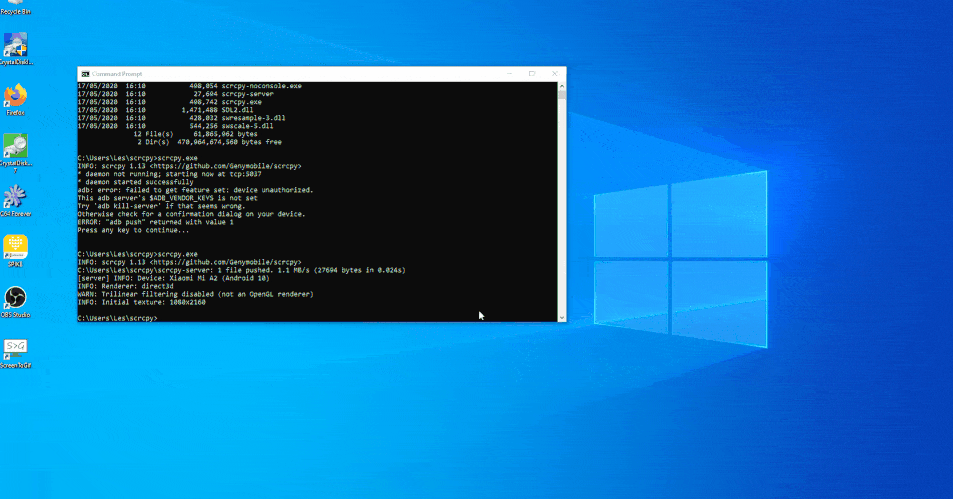
Task: Click the 'Press any key to continue...' line
Action: coord(133,230)
